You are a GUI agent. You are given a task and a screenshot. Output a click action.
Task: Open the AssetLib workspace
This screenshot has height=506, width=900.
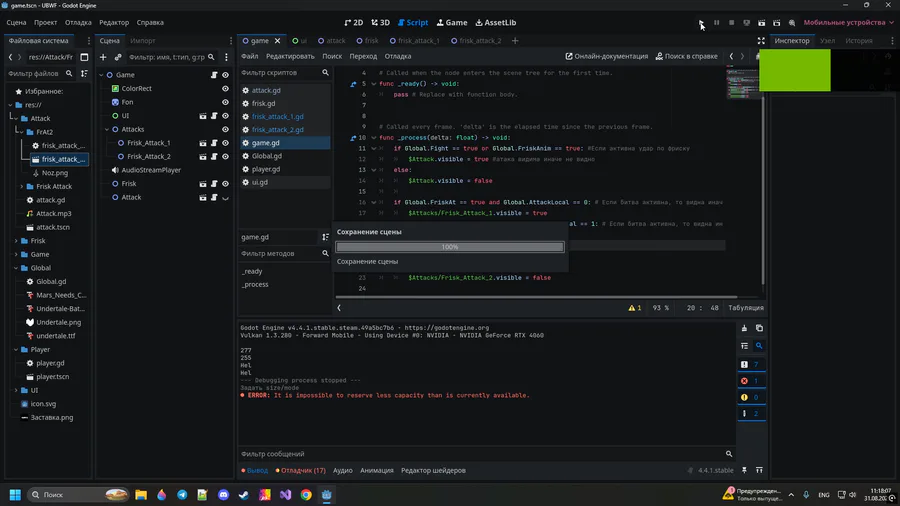[x=496, y=22]
